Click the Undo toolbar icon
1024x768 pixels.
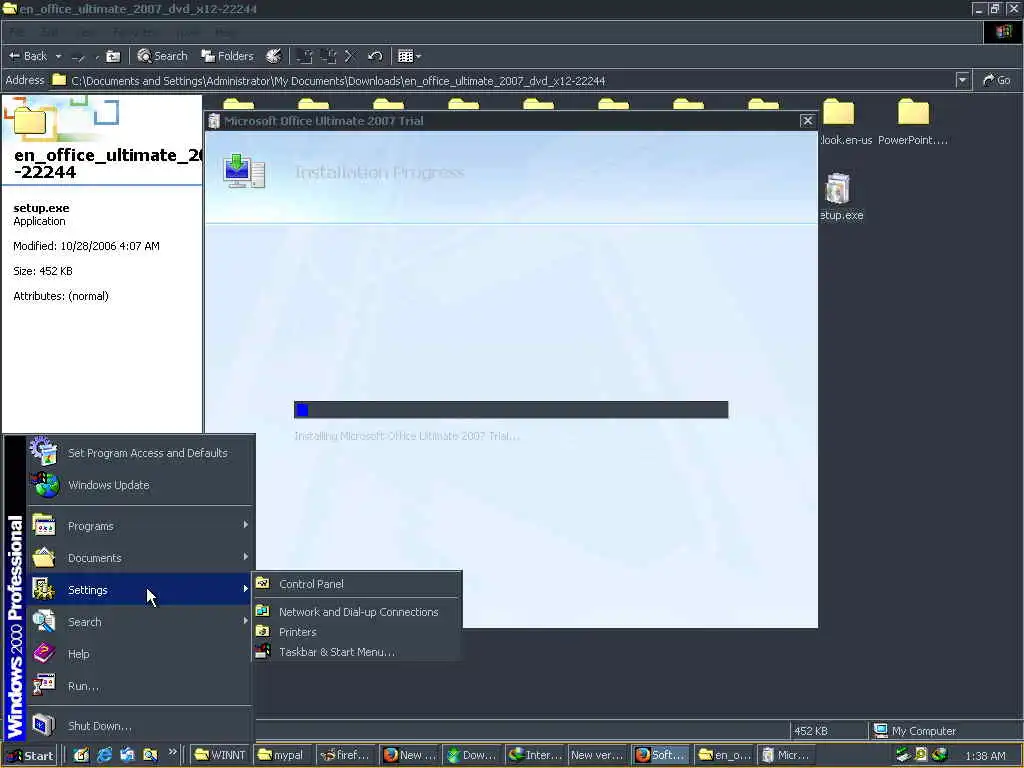click(x=374, y=56)
